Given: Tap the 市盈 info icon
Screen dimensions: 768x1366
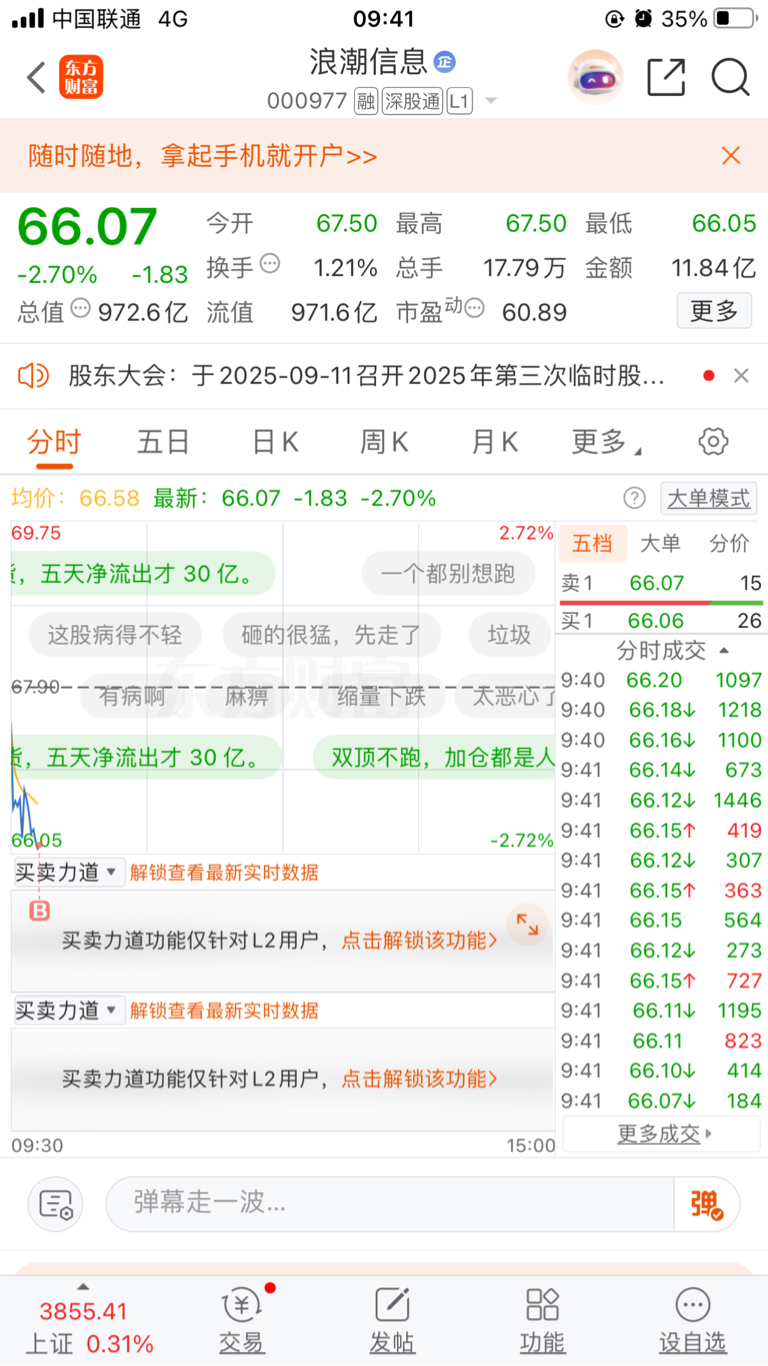Looking at the screenshot, I should tap(475, 308).
